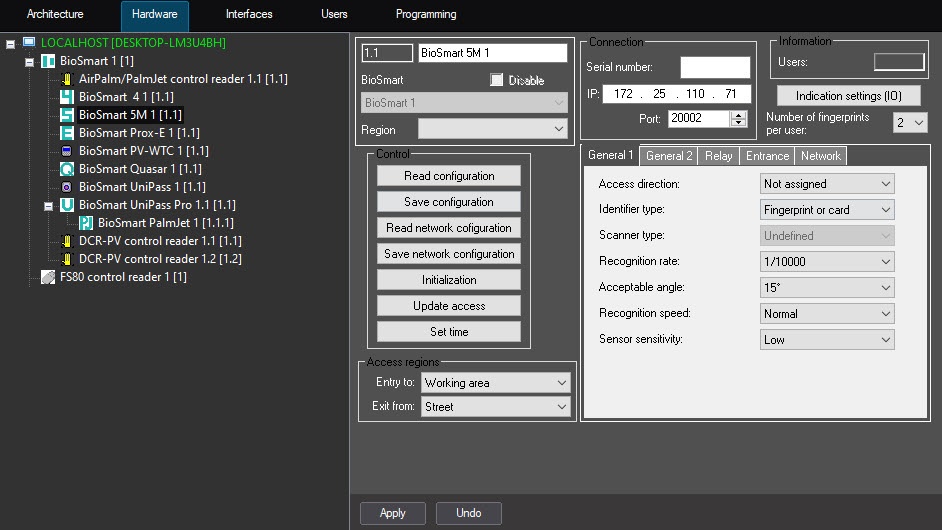The height and width of the screenshot is (530, 942).
Task: Click the BioSmart UniPass 1 icon
Action: click(67, 187)
